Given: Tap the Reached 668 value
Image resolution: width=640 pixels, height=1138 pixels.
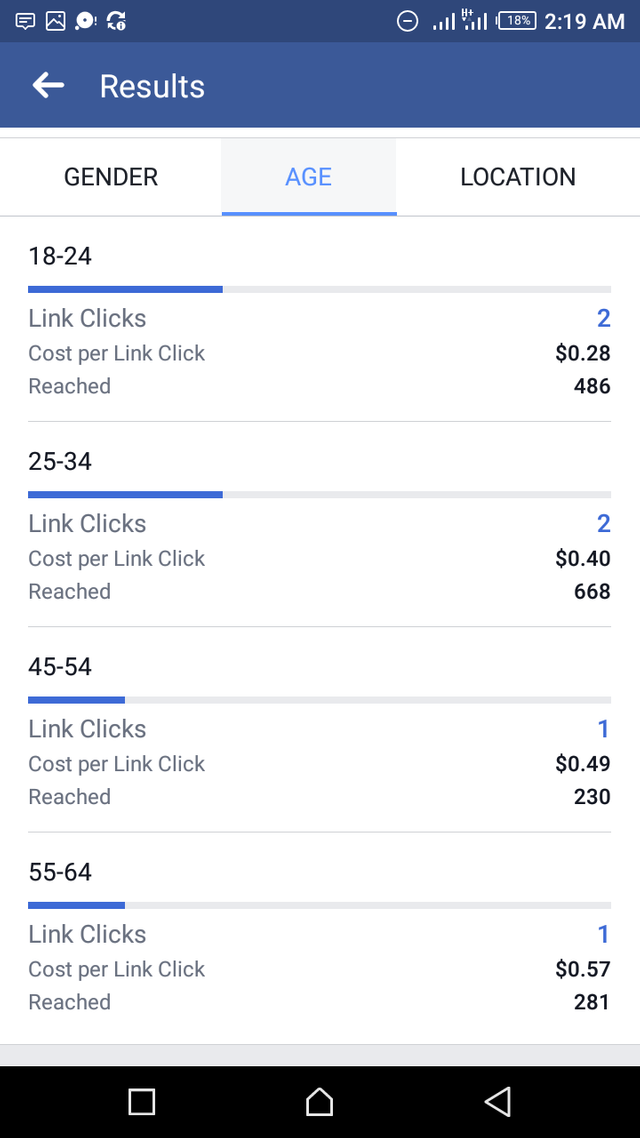Looking at the screenshot, I should pos(592,591).
